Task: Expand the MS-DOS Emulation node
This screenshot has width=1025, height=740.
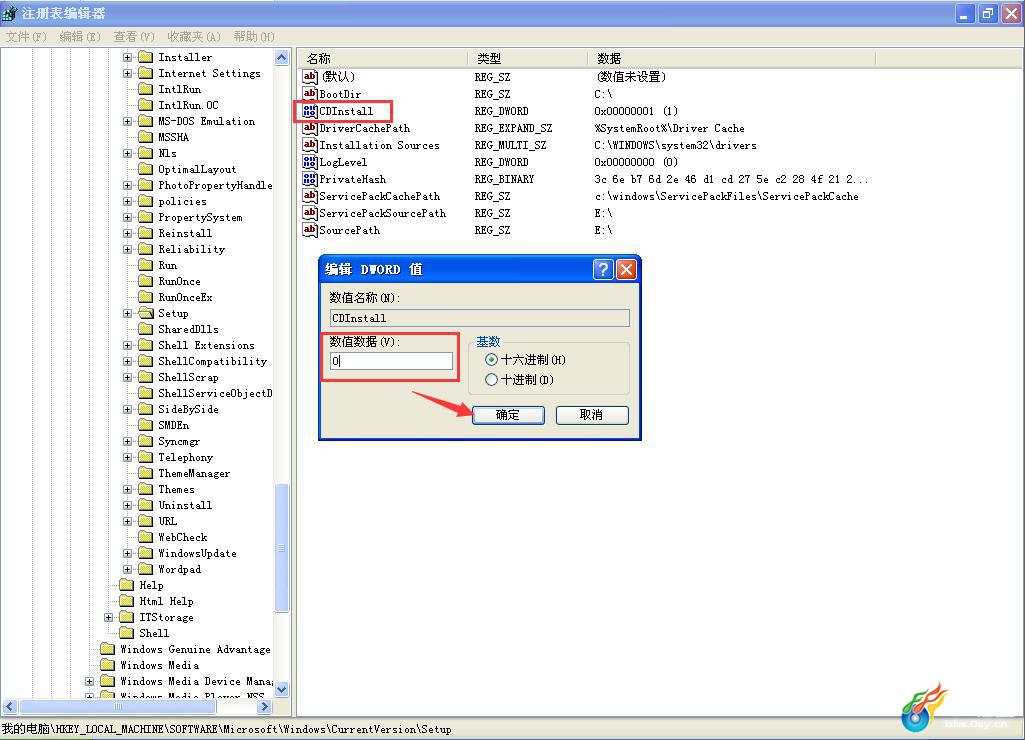Action: 127,122
